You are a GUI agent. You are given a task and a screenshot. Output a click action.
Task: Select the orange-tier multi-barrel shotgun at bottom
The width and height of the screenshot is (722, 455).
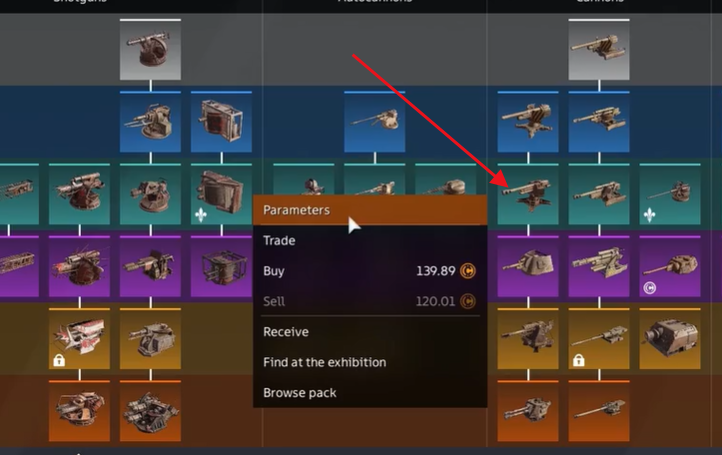150,411
